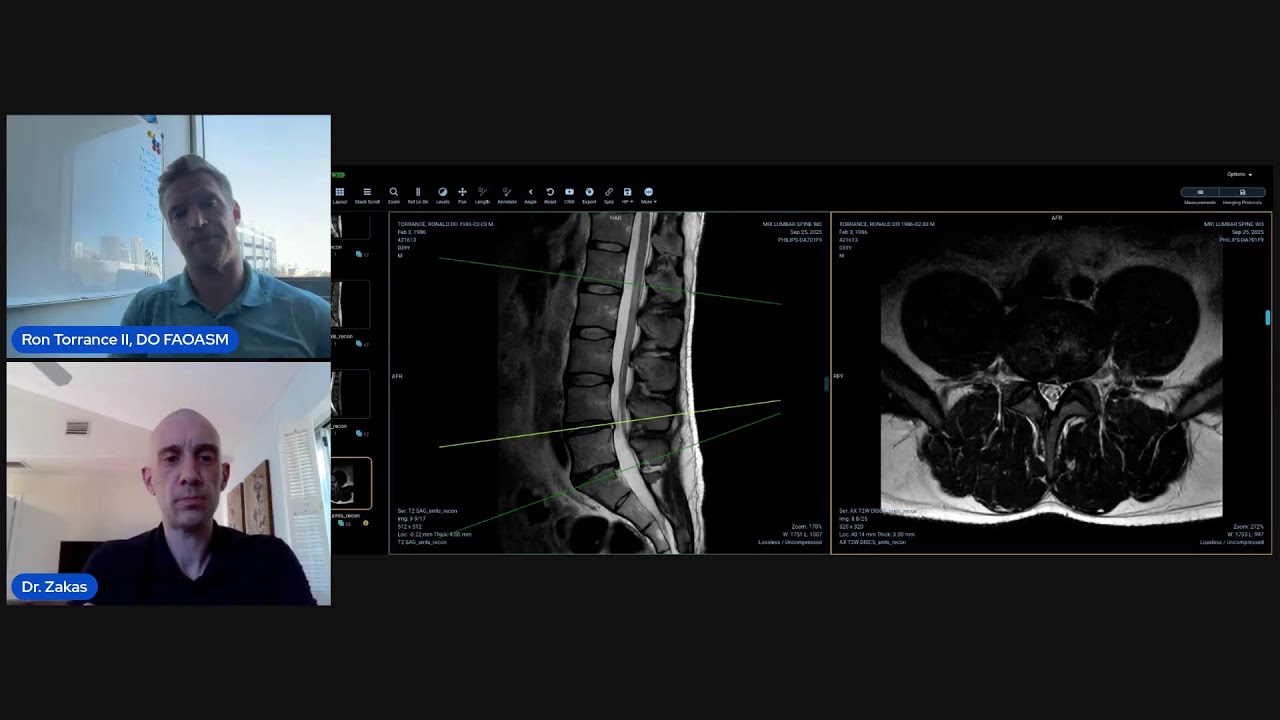Pick the Annotate tool
1280x720 pixels.
[x=507, y=194]
